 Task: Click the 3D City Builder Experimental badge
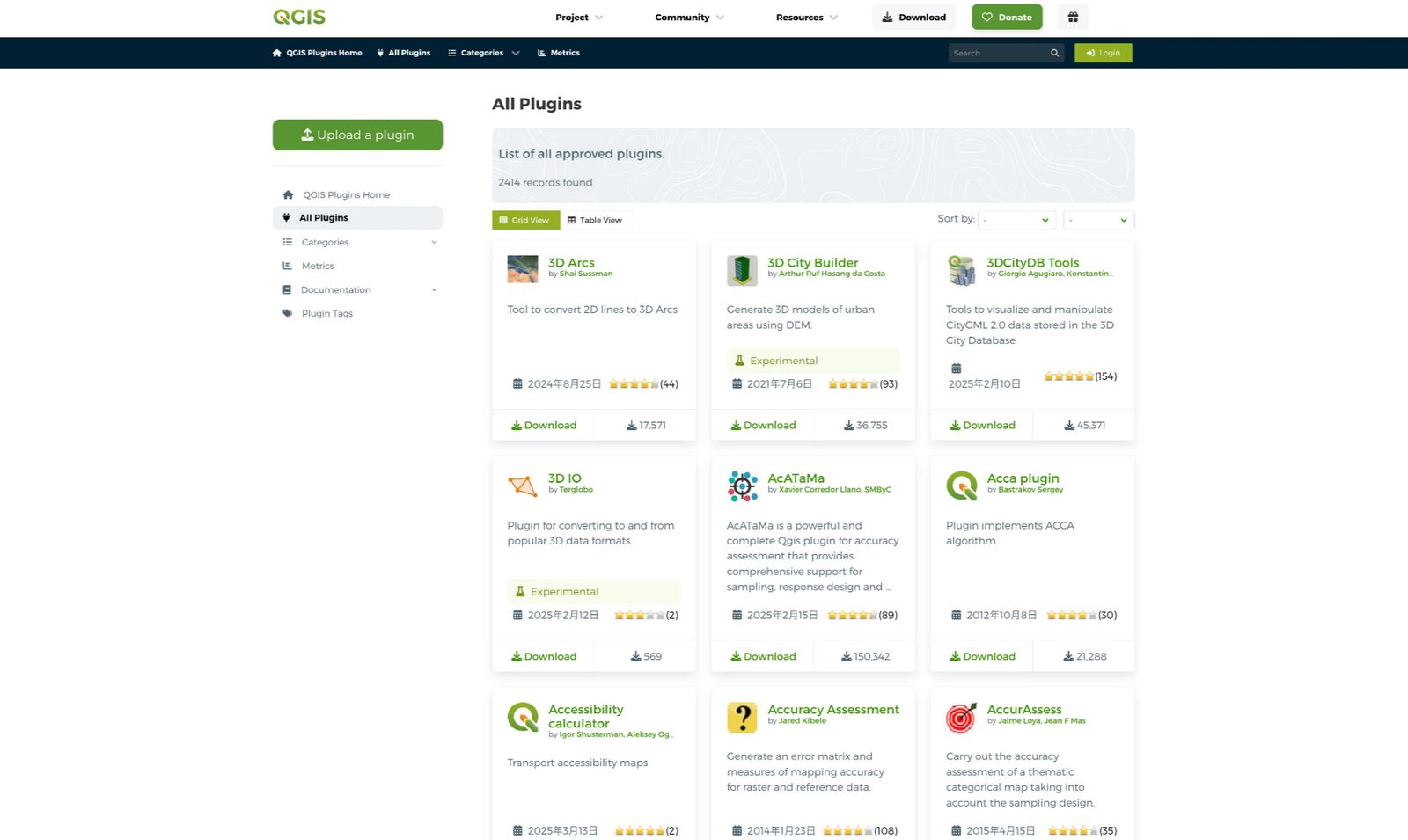(x=813, y=361)
